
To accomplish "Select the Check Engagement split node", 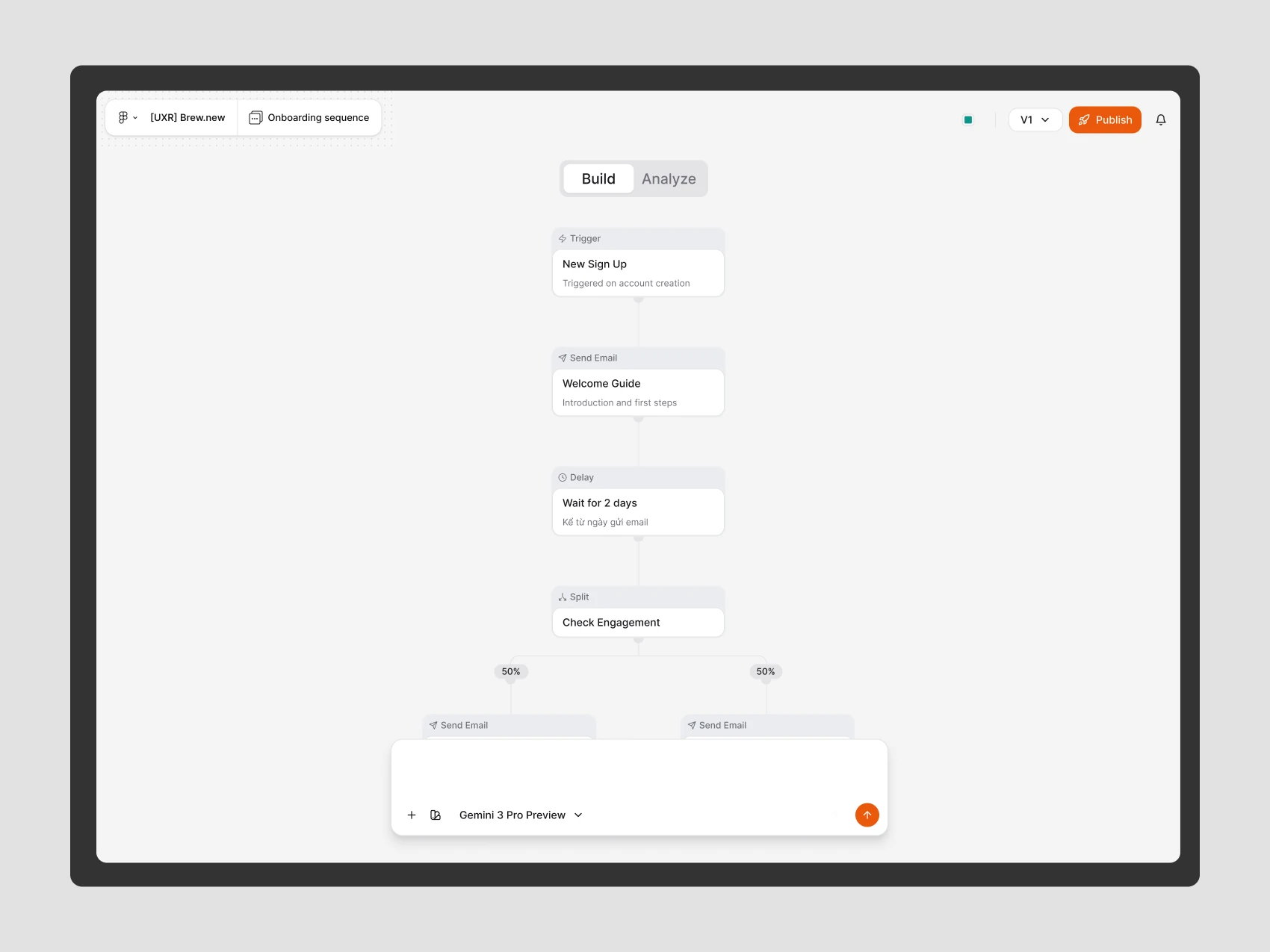I will (x=638, y=622).
